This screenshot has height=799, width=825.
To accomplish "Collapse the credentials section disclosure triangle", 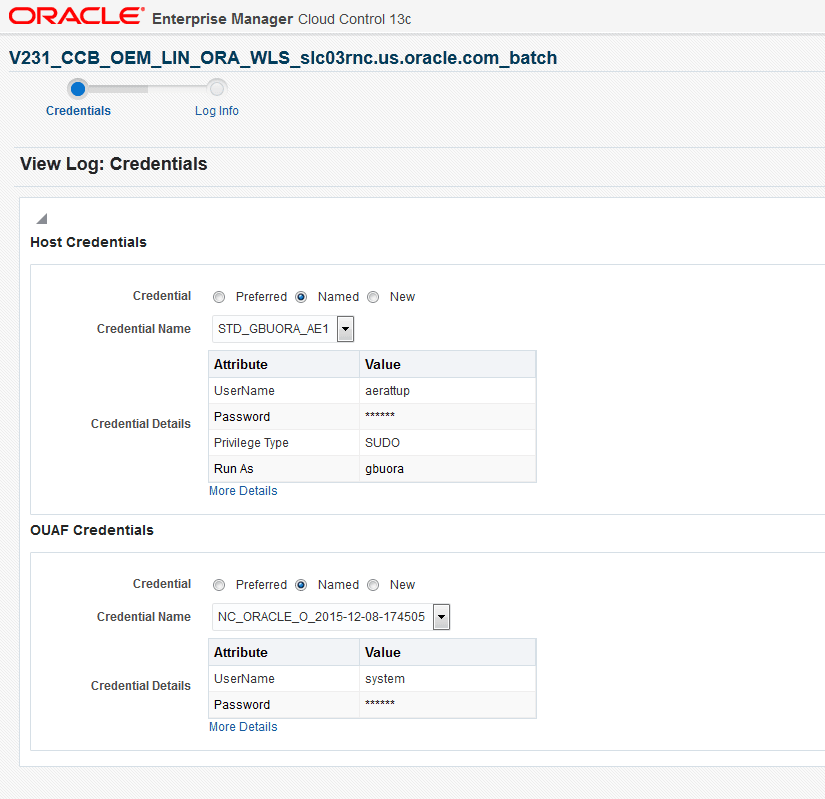I will (x=42, y=218).
